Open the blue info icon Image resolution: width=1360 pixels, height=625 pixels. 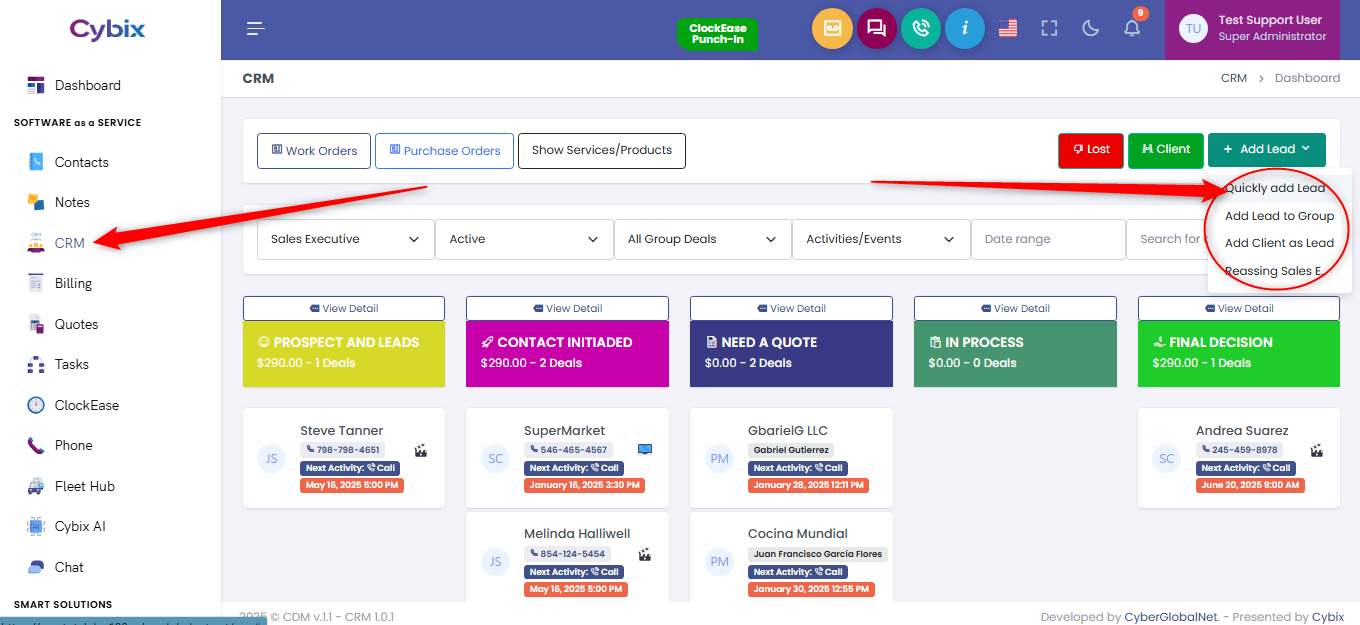point(965,29)
